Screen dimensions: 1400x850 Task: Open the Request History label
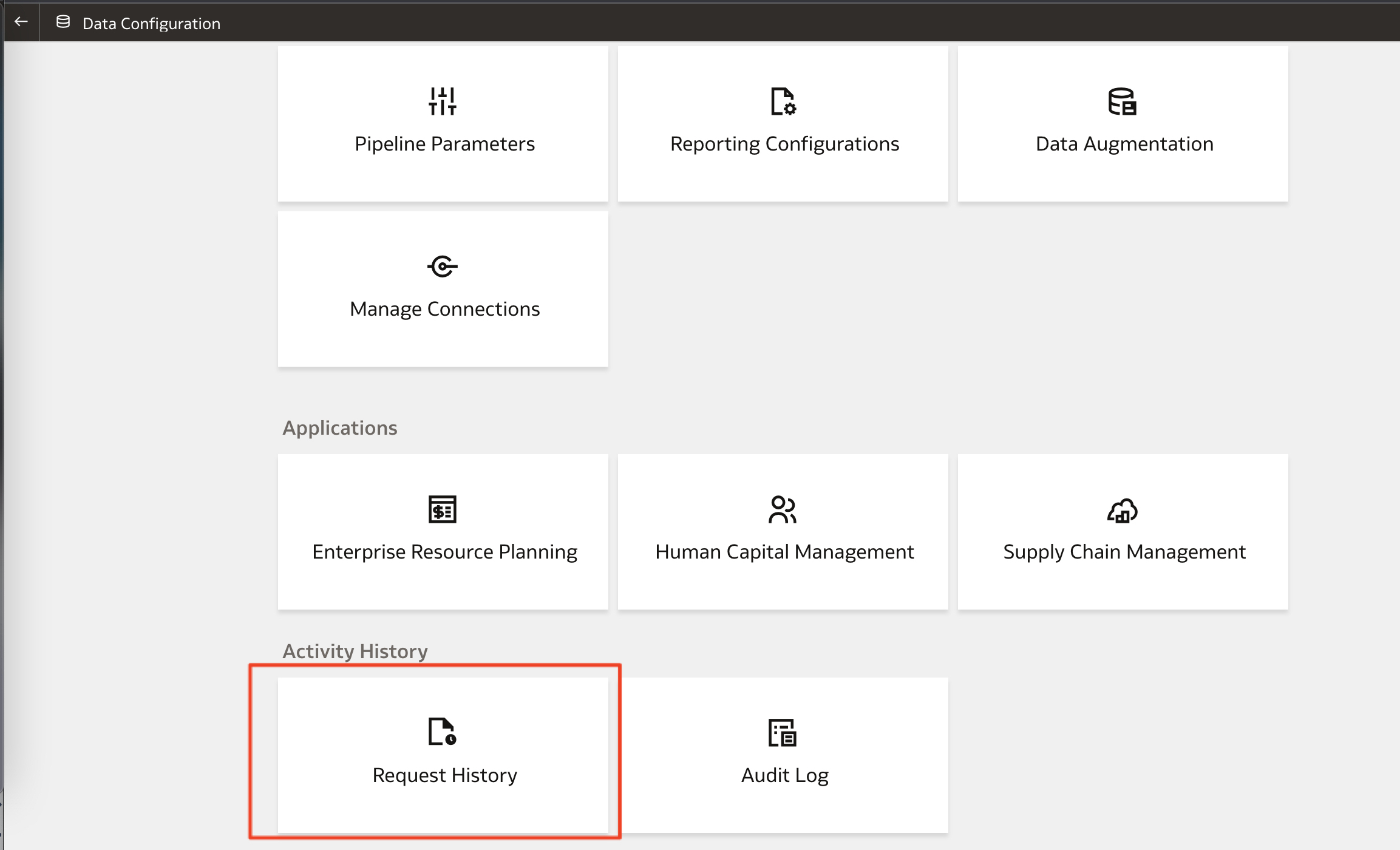click(444, 775)
